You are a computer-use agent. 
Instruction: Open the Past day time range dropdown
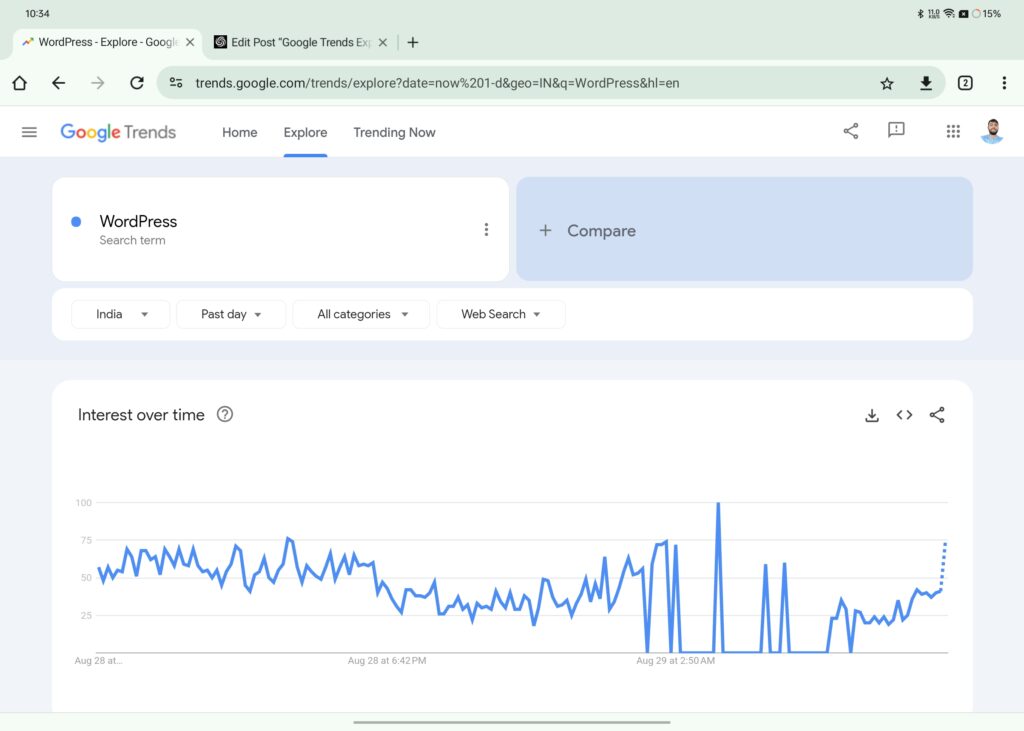231,314
